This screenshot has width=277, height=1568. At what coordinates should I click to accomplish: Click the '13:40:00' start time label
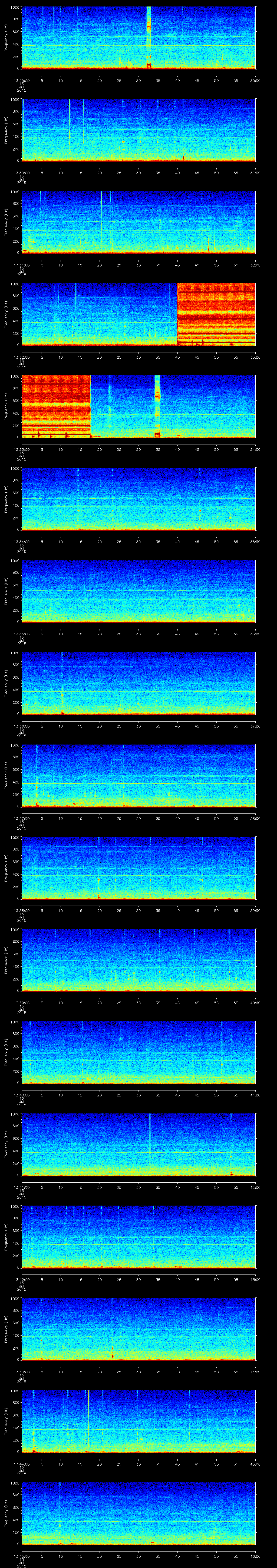(21, 1095)
